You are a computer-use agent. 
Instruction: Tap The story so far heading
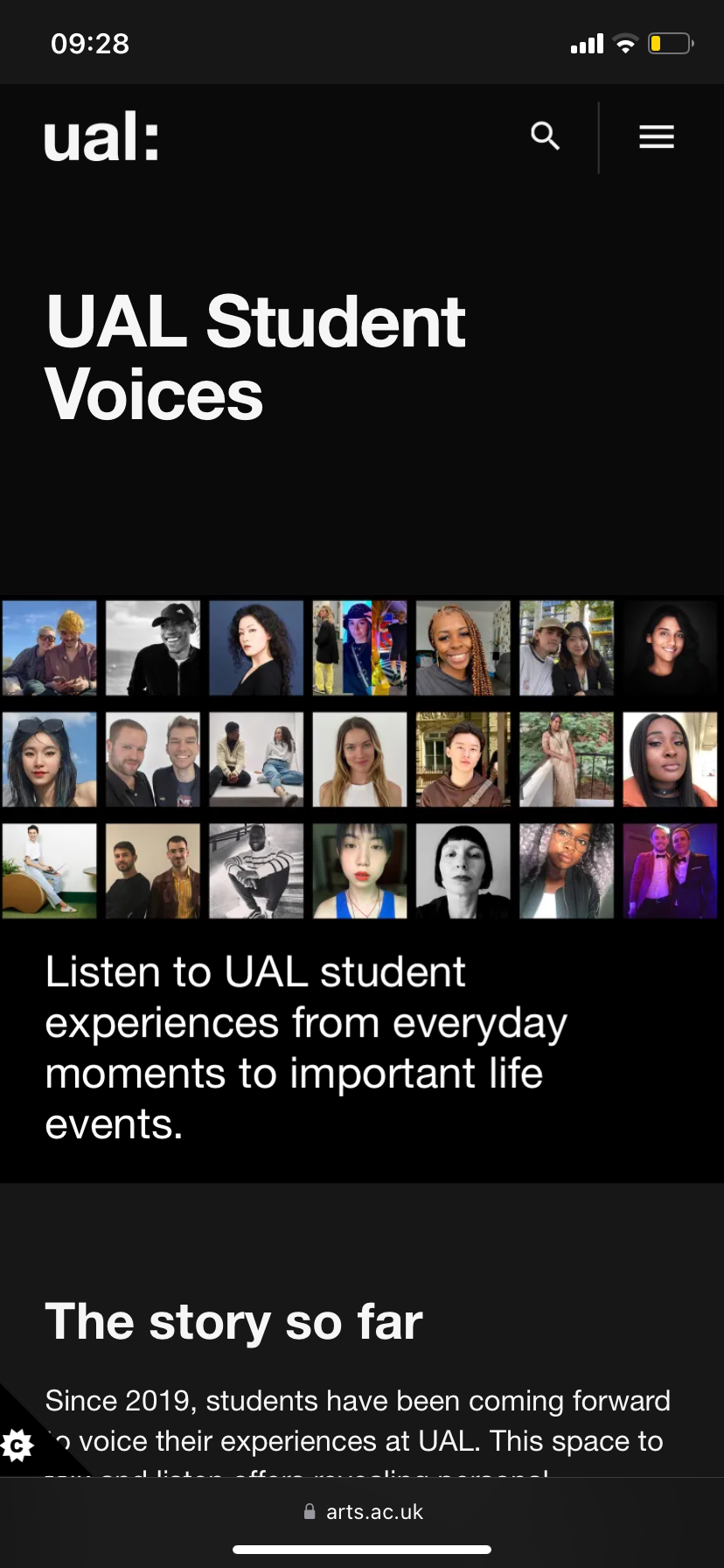234,1321
